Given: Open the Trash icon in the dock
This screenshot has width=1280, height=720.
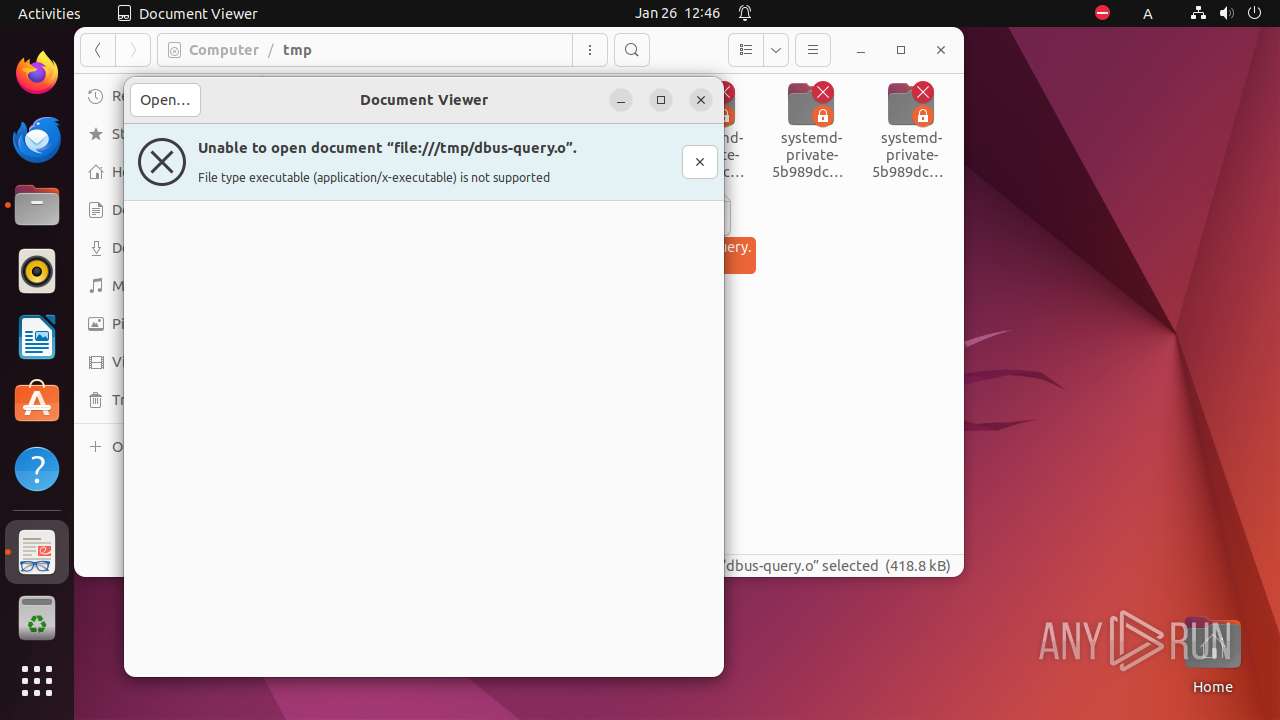Looking at the screenshot, I should (x=37, y=618).
